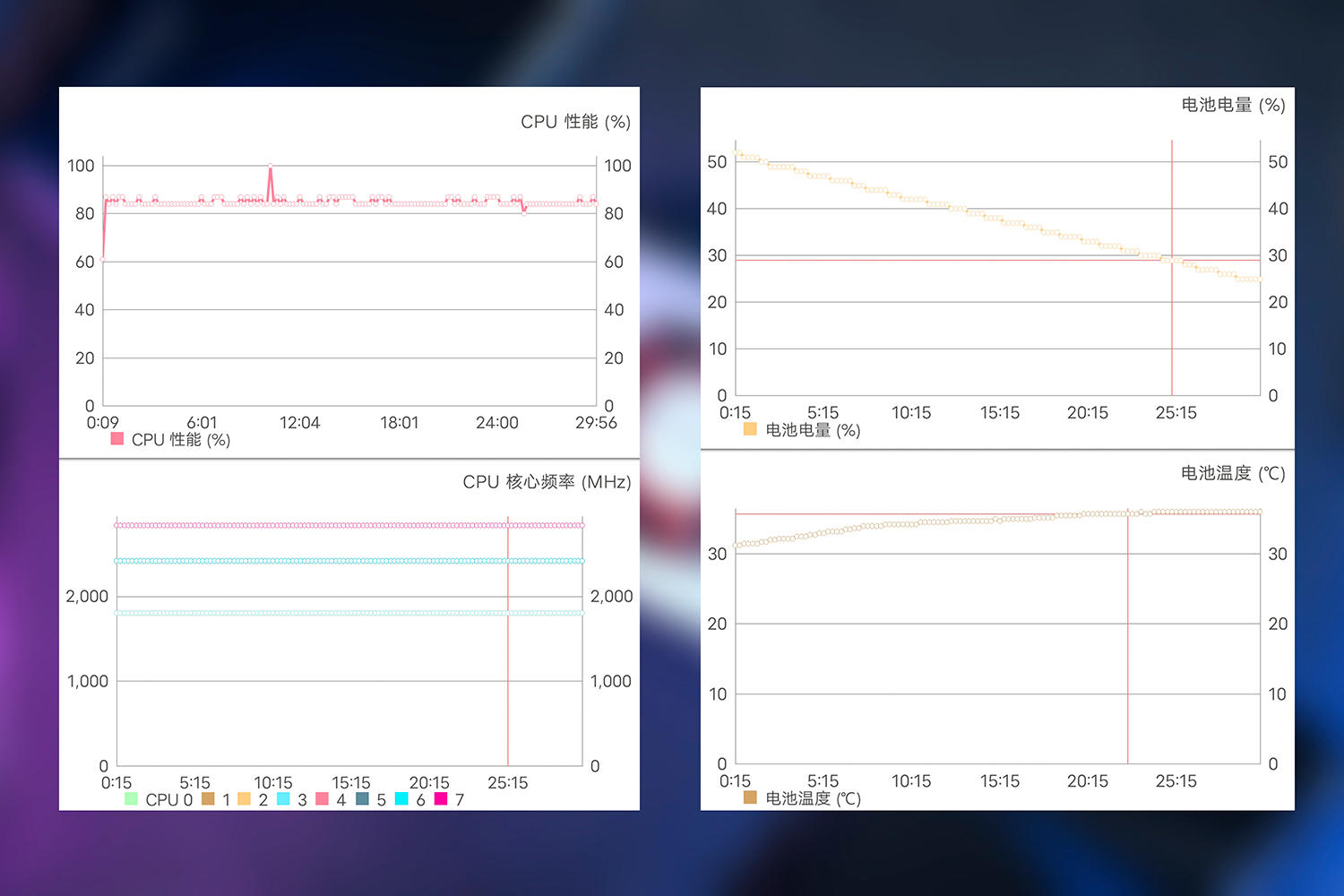The height and width of the screenshot is (896, 1344).
Task: Click the CPU 5 gray legend swatch
Action: click(361, 798)
